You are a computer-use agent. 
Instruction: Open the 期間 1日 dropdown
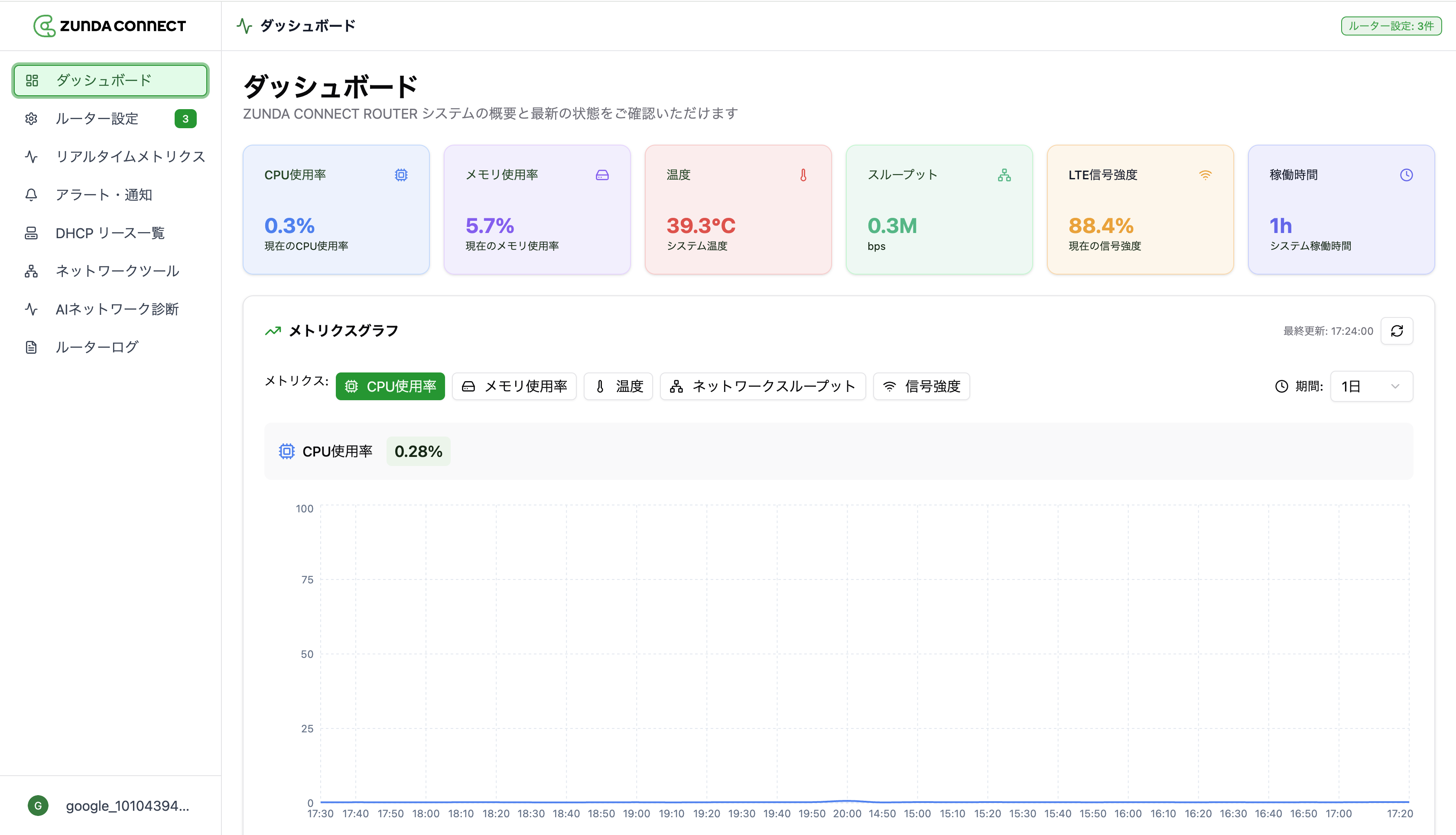tap(1371, 386)
